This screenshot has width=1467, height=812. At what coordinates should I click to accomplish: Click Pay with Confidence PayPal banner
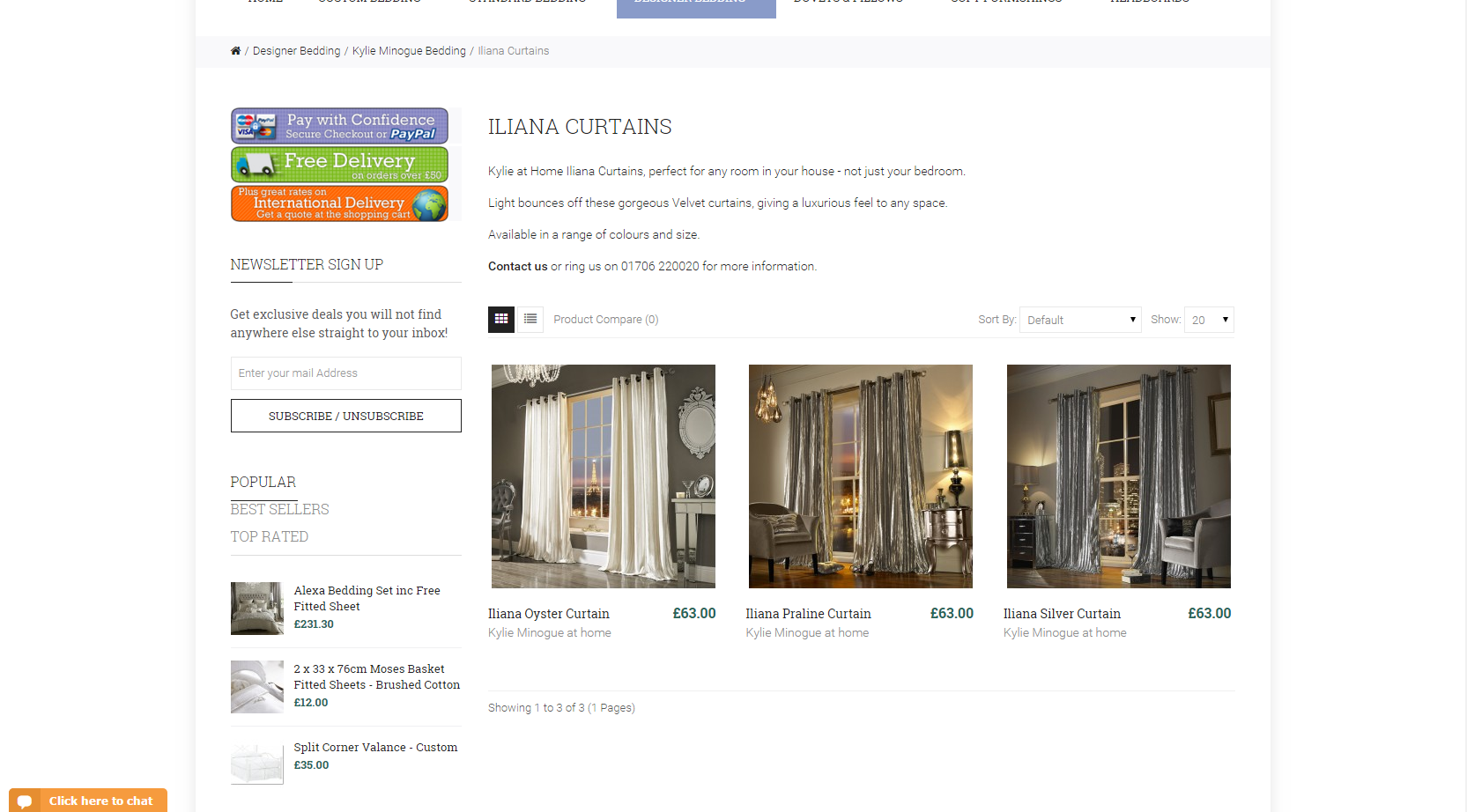tap(339, 126)
